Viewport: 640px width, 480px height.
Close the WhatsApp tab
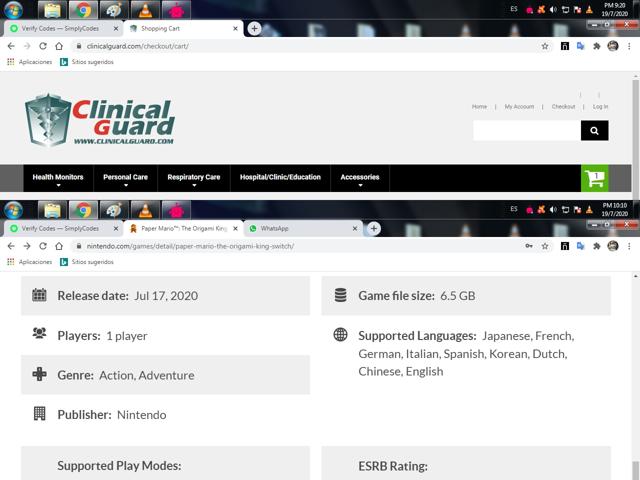click(x=355, y=229)
